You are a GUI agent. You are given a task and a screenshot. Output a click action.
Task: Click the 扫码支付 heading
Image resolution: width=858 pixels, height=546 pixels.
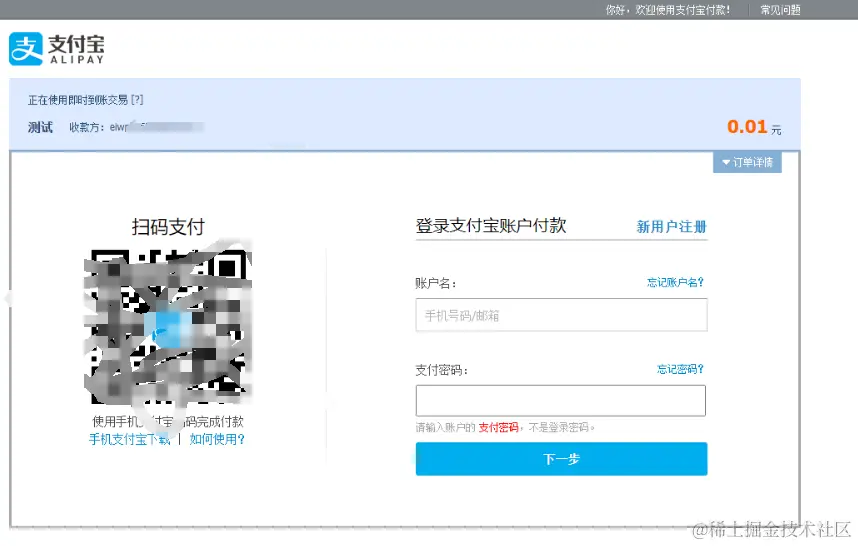coord(168,226)
